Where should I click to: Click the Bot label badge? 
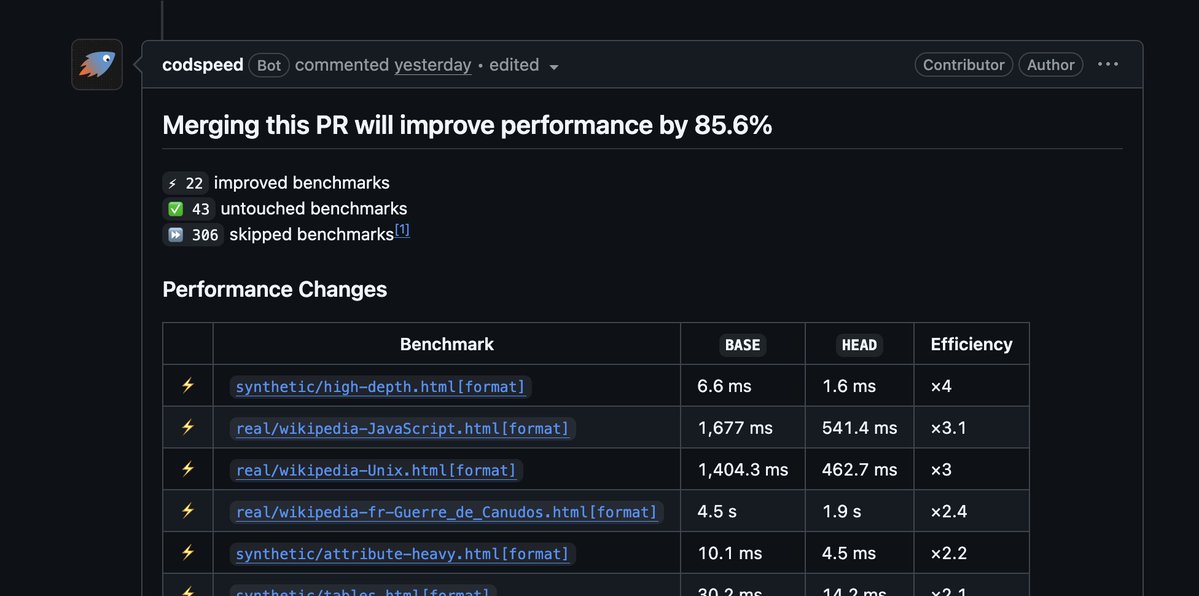[x=269, y=65]
